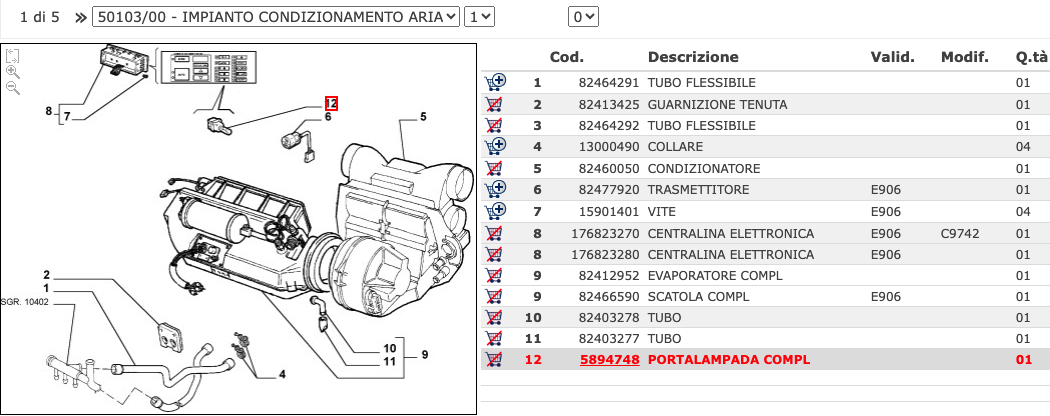Click fit-to-window icon above zoom controls
The image size is (1050, 416).
(x=12, y=55)
